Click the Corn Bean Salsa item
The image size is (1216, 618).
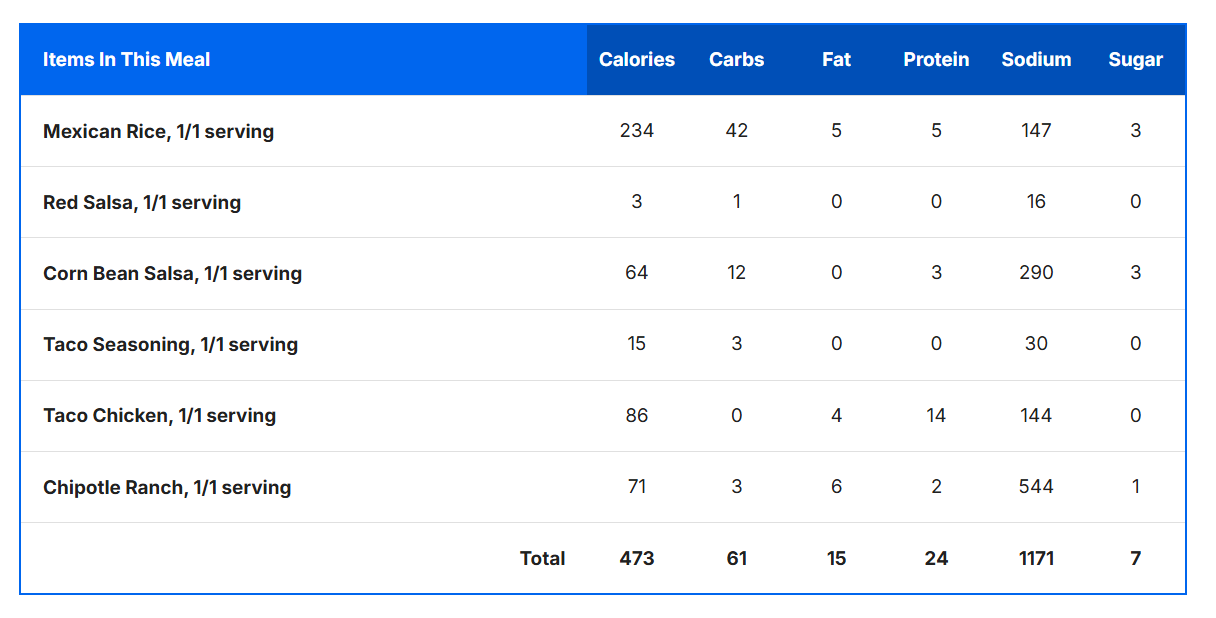[172, 273]
